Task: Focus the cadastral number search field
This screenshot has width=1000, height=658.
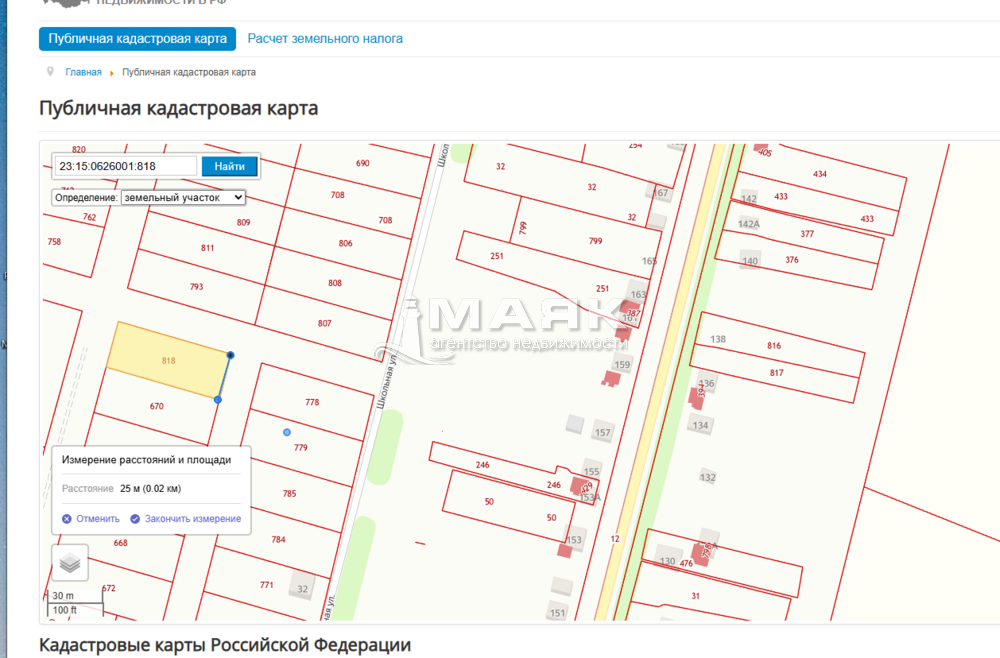Action: [124, 166]
